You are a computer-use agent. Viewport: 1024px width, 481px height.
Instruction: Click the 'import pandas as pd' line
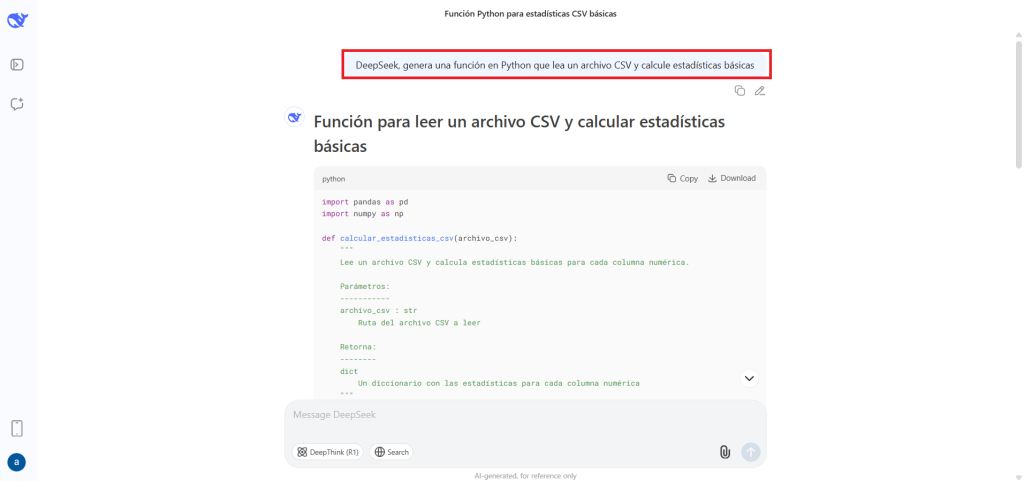coord(365,202)
